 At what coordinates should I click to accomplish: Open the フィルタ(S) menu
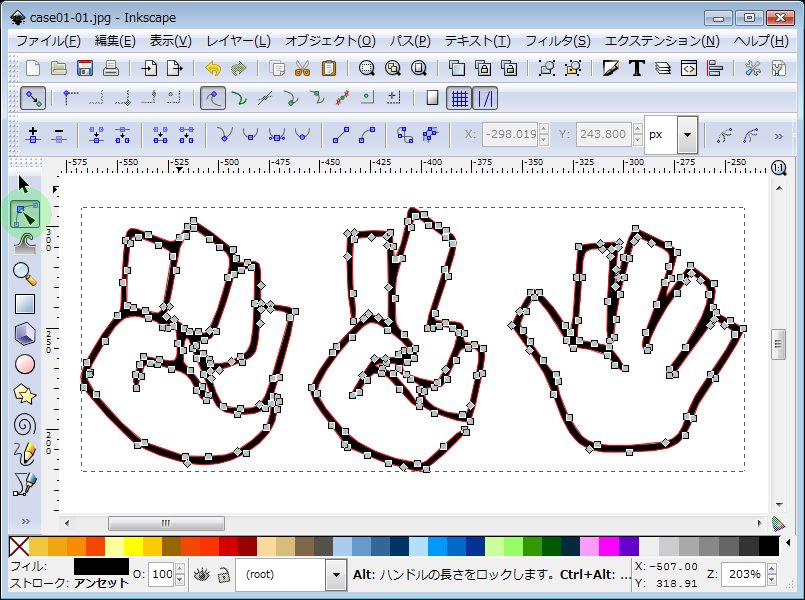[x=557, y=41]
